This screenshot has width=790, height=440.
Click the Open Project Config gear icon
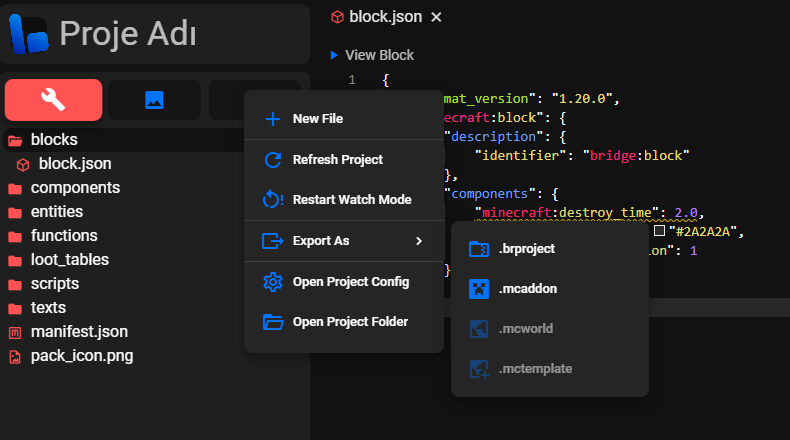click(272, 282)
